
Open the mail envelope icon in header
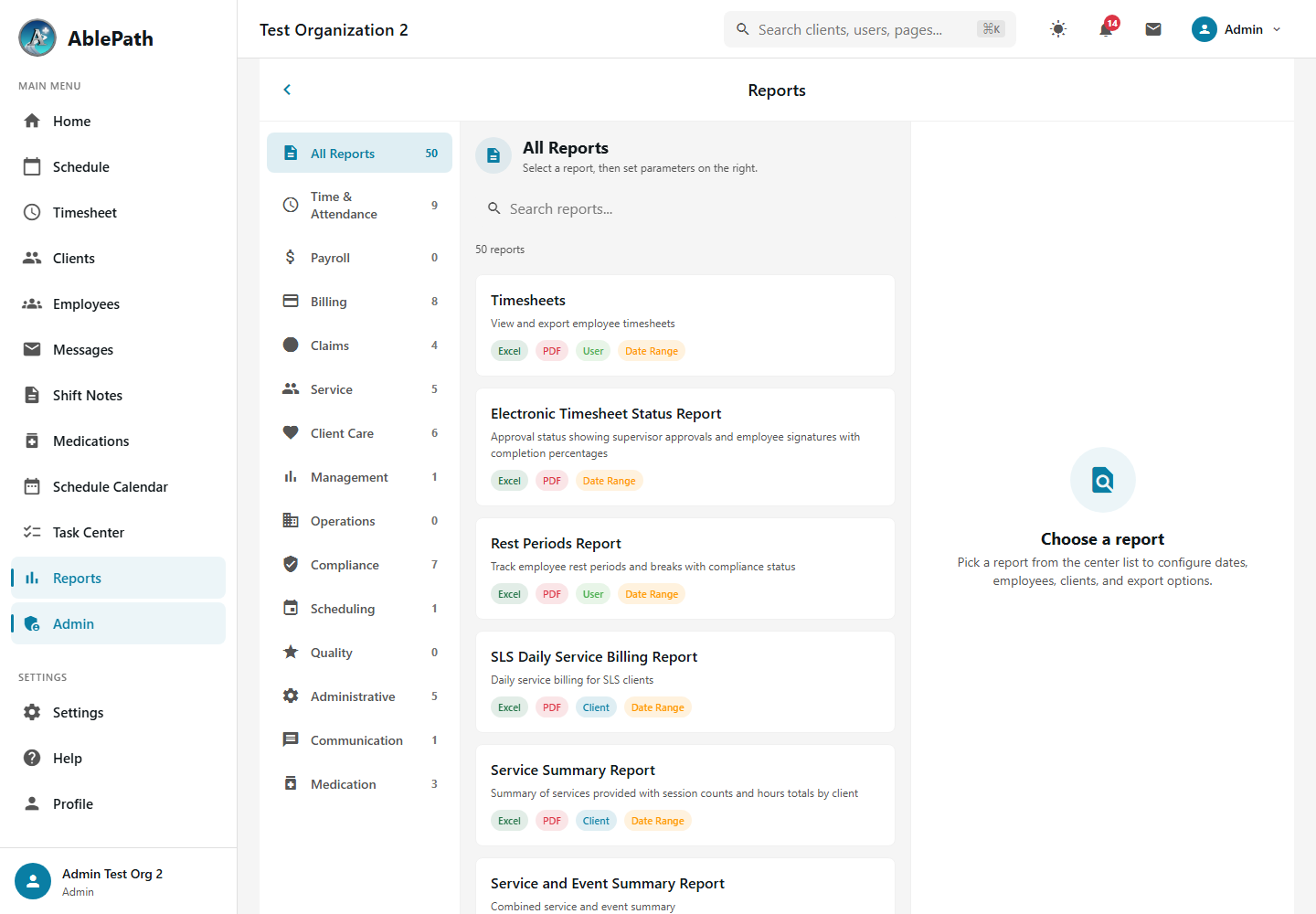[1153, 29]
